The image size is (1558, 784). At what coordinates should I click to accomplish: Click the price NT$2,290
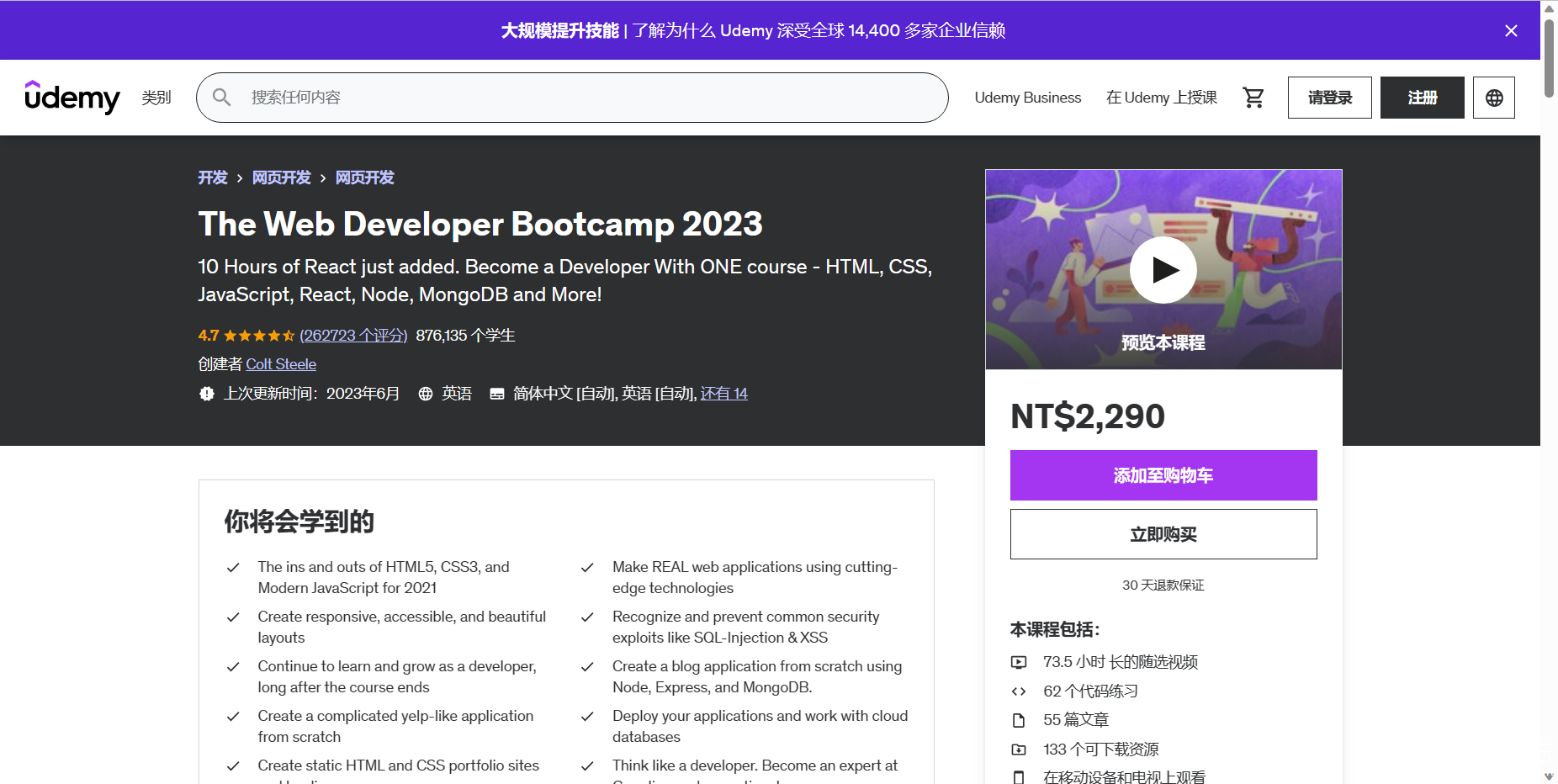point(1088,416)
